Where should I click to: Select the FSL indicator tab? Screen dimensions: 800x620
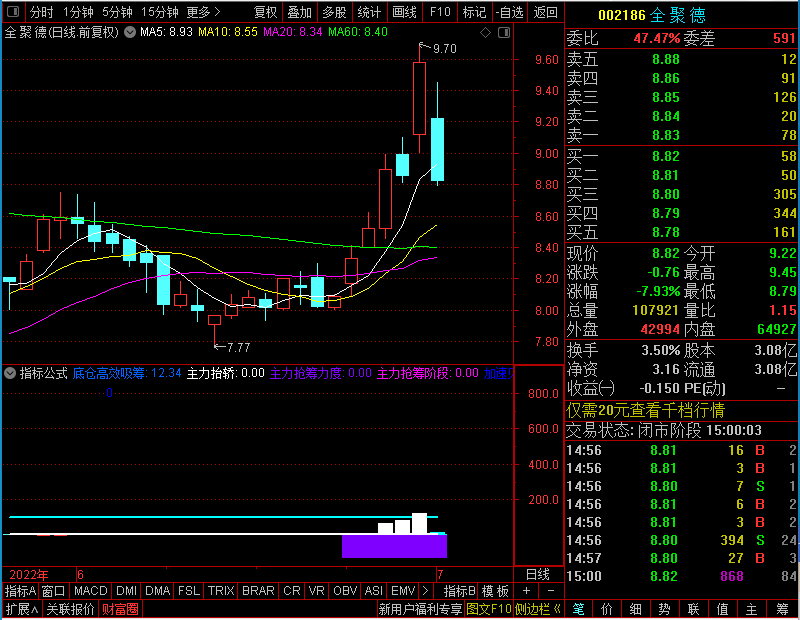click(x=189, y=591)
